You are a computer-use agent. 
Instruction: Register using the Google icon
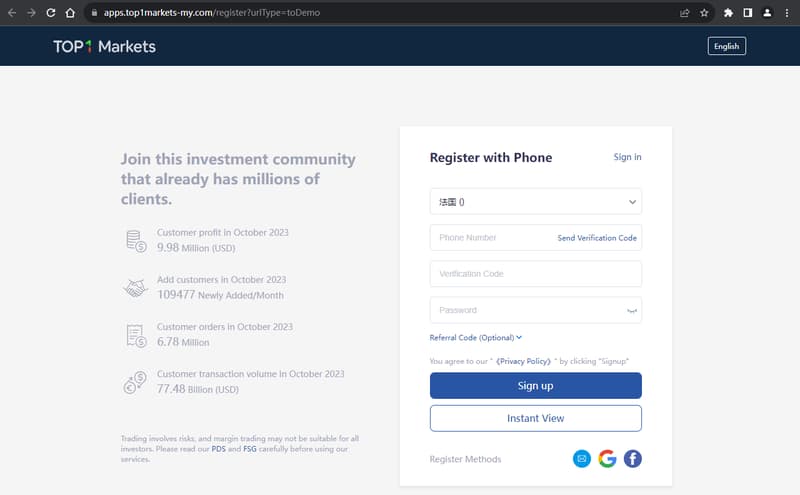pos(607,459)
